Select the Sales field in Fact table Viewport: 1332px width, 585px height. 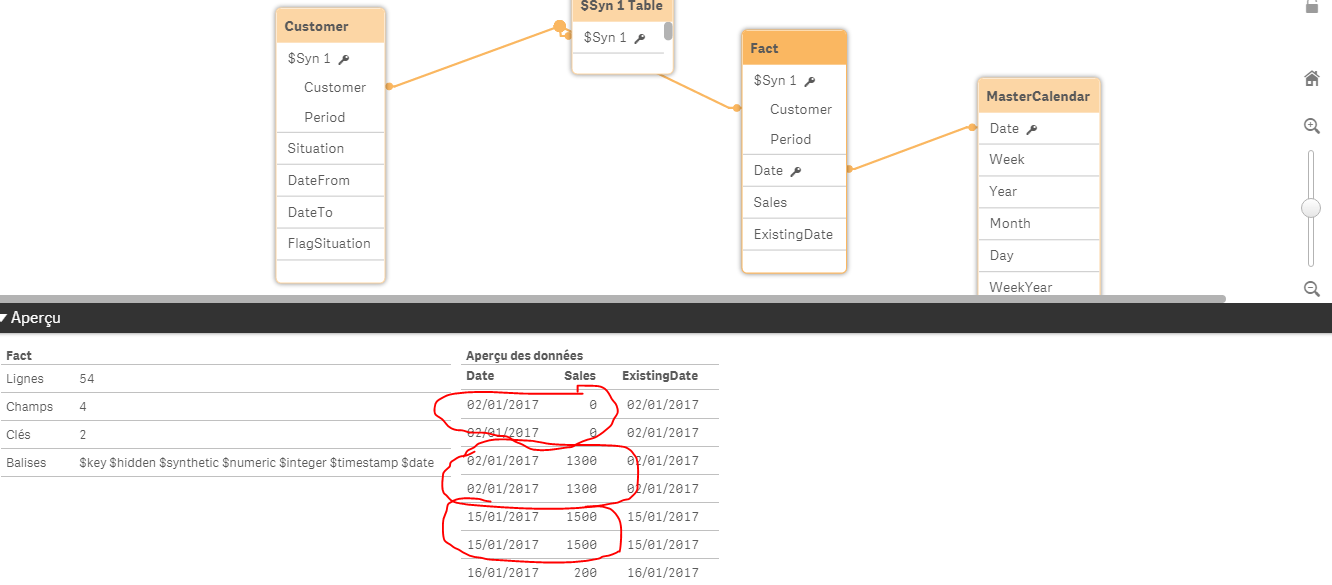point(770,202)
